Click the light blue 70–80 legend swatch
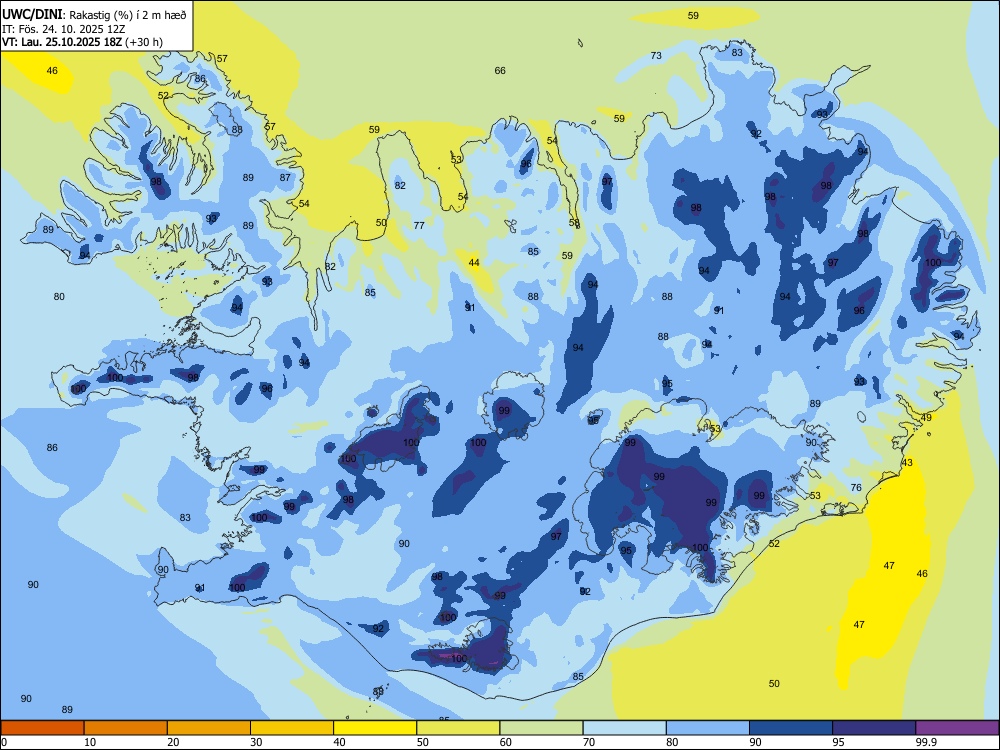Viewport: 1000px width, 750px height. click(x=624, y=728)
